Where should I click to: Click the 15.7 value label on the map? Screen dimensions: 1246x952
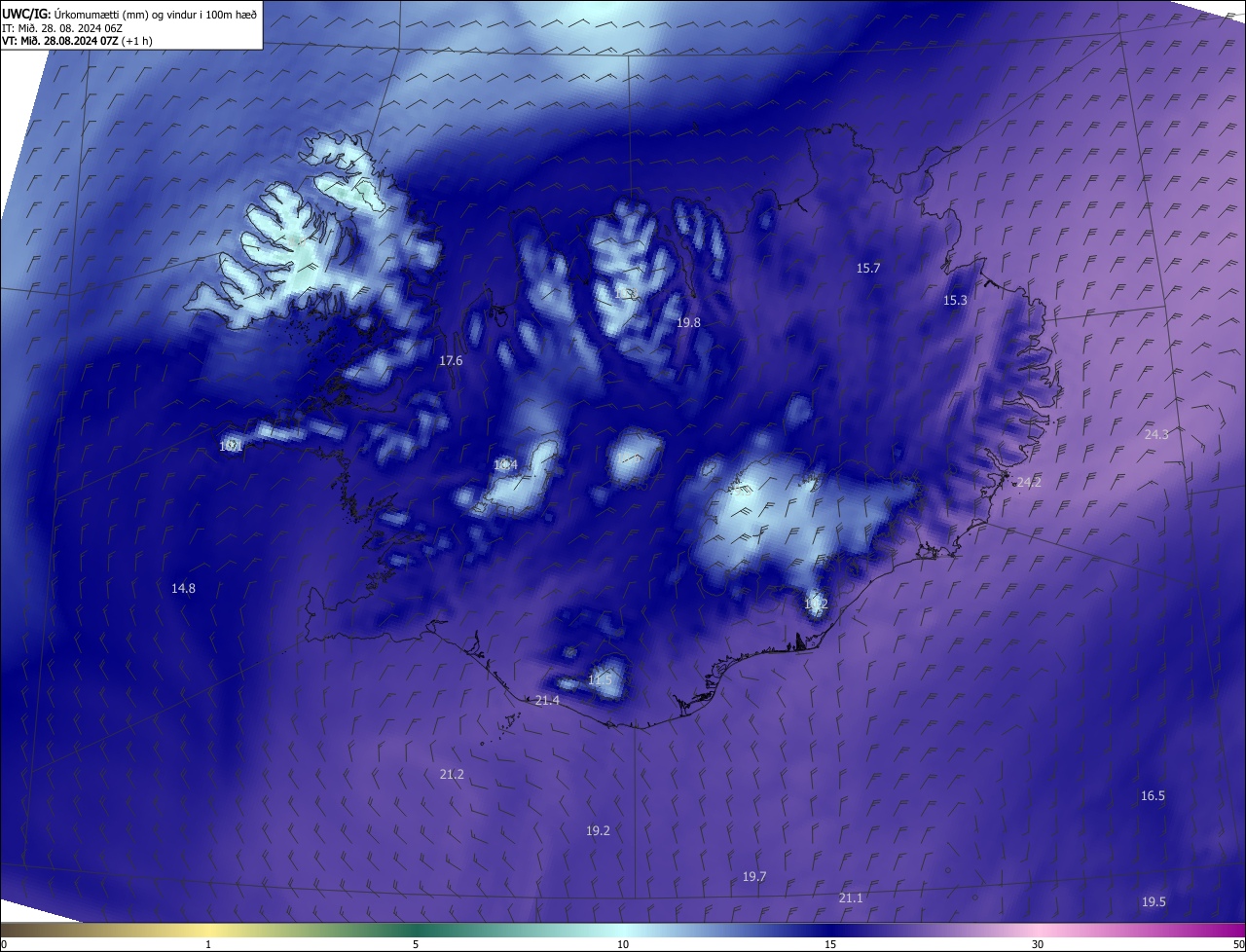[868, 268]
